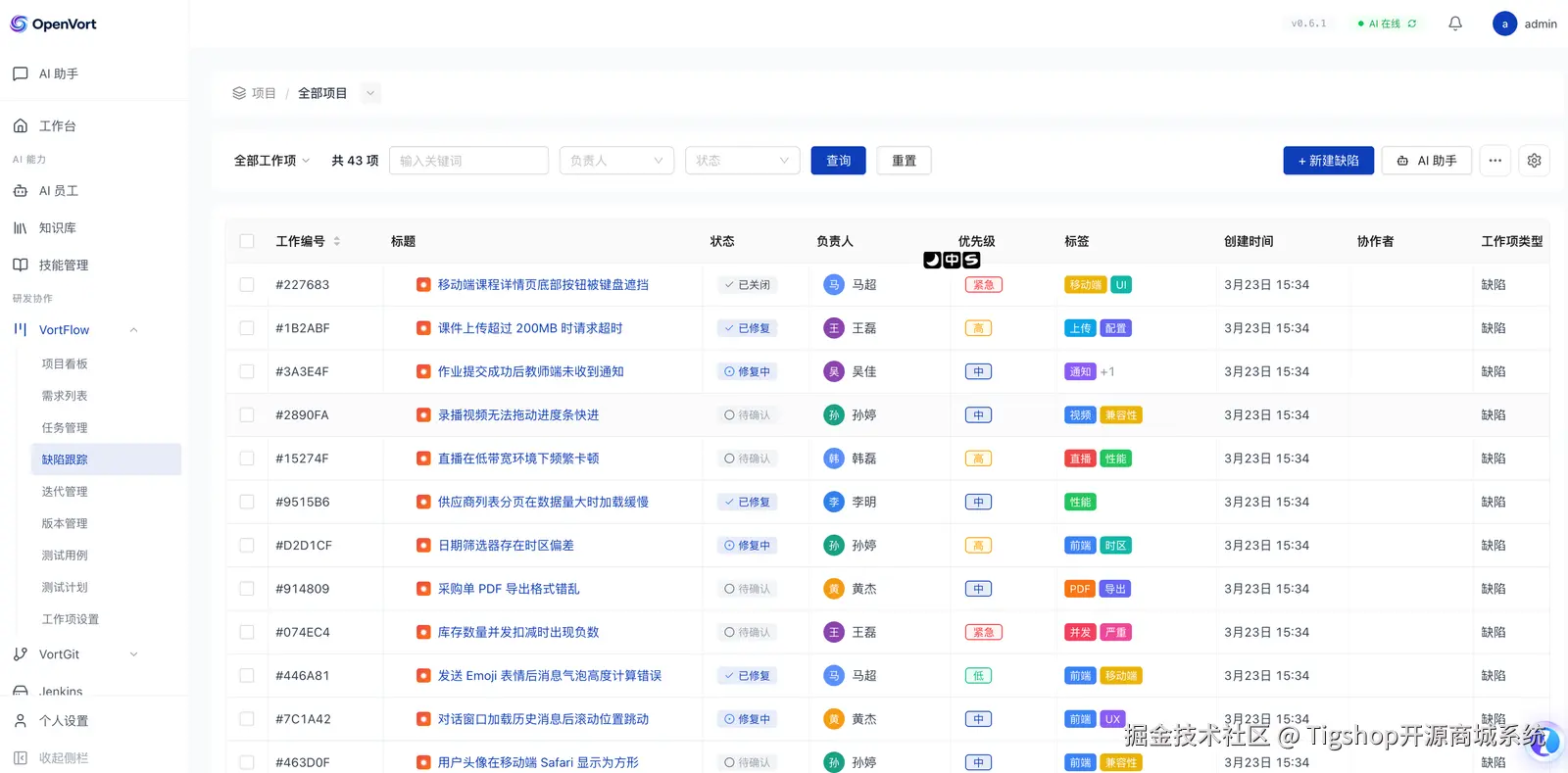Click the AI 助手 button in toolbar
Viewport: 1568px width, 773px height.
[x=1427, y=161]
